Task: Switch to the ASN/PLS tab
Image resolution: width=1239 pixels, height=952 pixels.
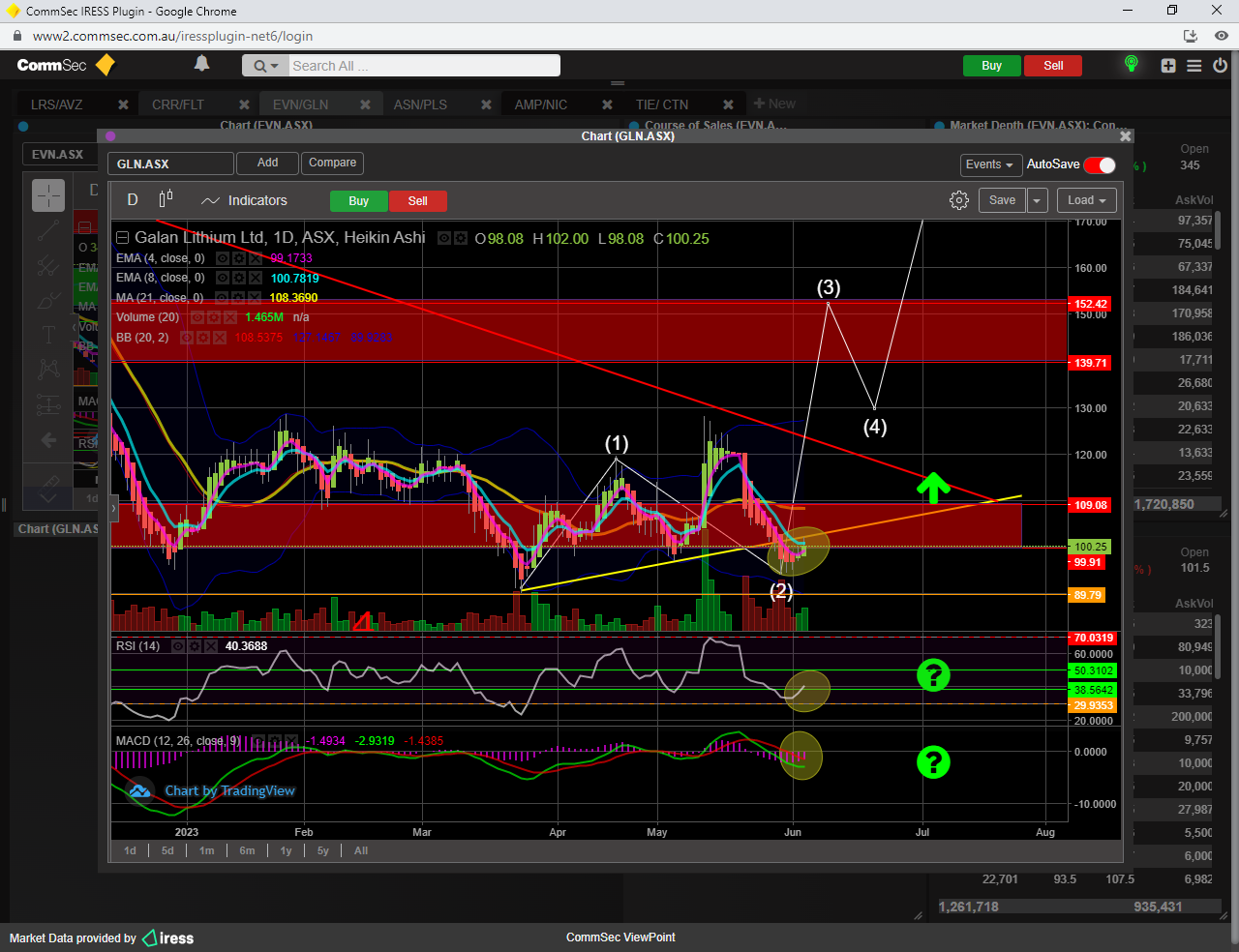Action: click(x=420, y=104)
